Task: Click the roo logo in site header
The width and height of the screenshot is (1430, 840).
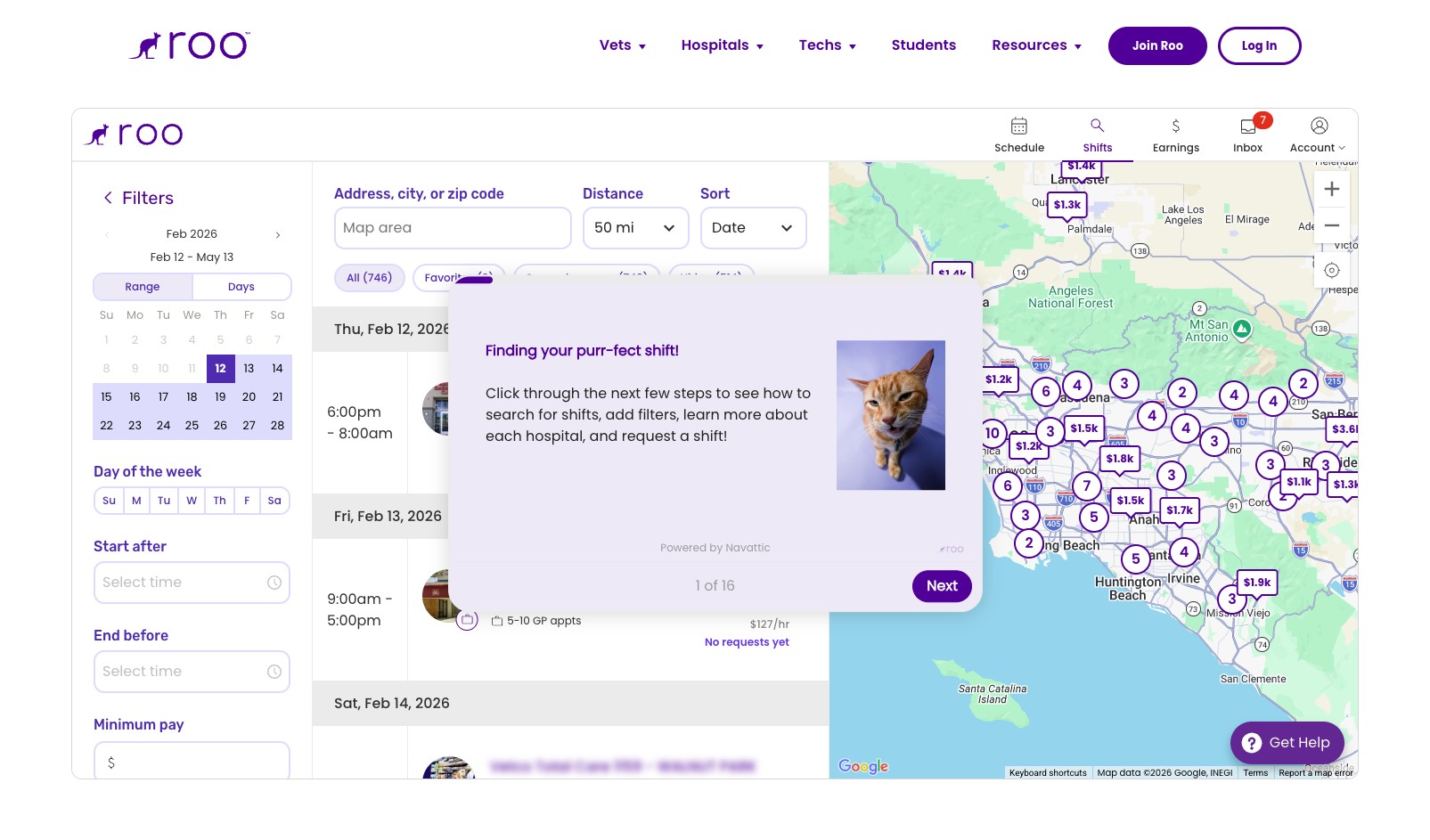Action: pos(190,45)
